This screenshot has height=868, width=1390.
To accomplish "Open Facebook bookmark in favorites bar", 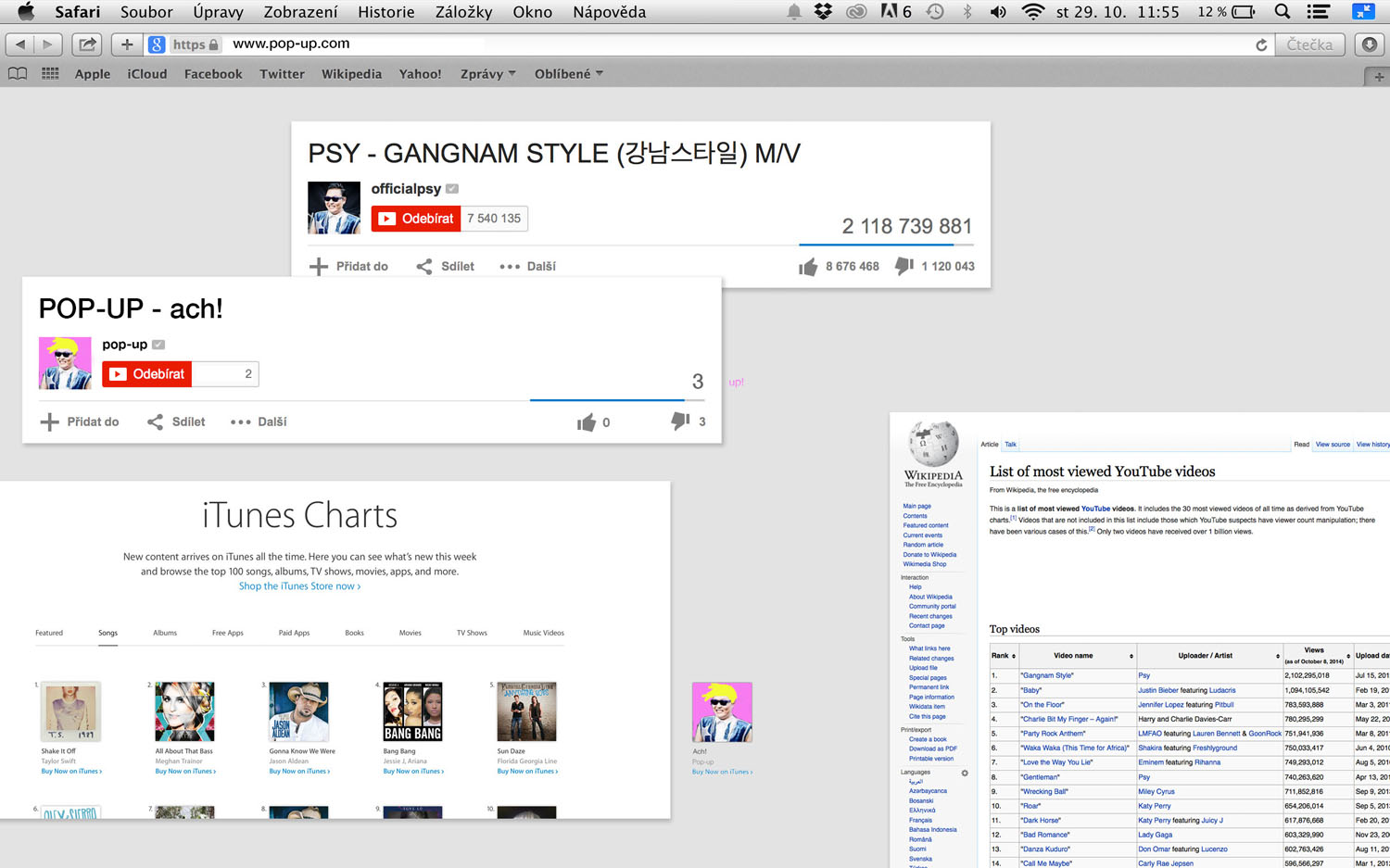I will pos(213,74).
